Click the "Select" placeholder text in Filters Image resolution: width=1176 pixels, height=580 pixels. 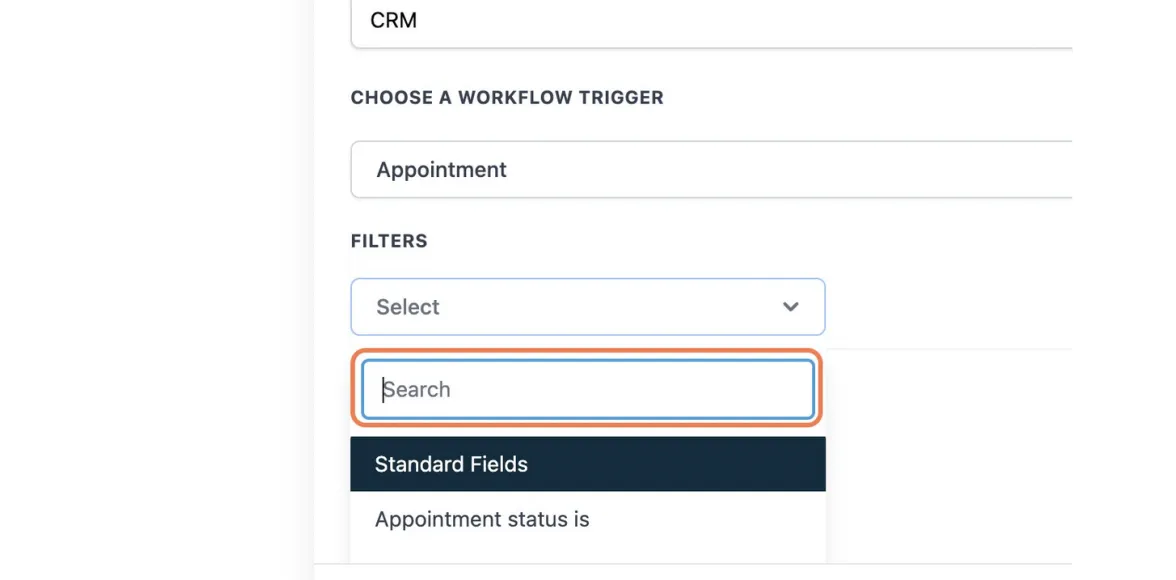[x=408, y=307]
